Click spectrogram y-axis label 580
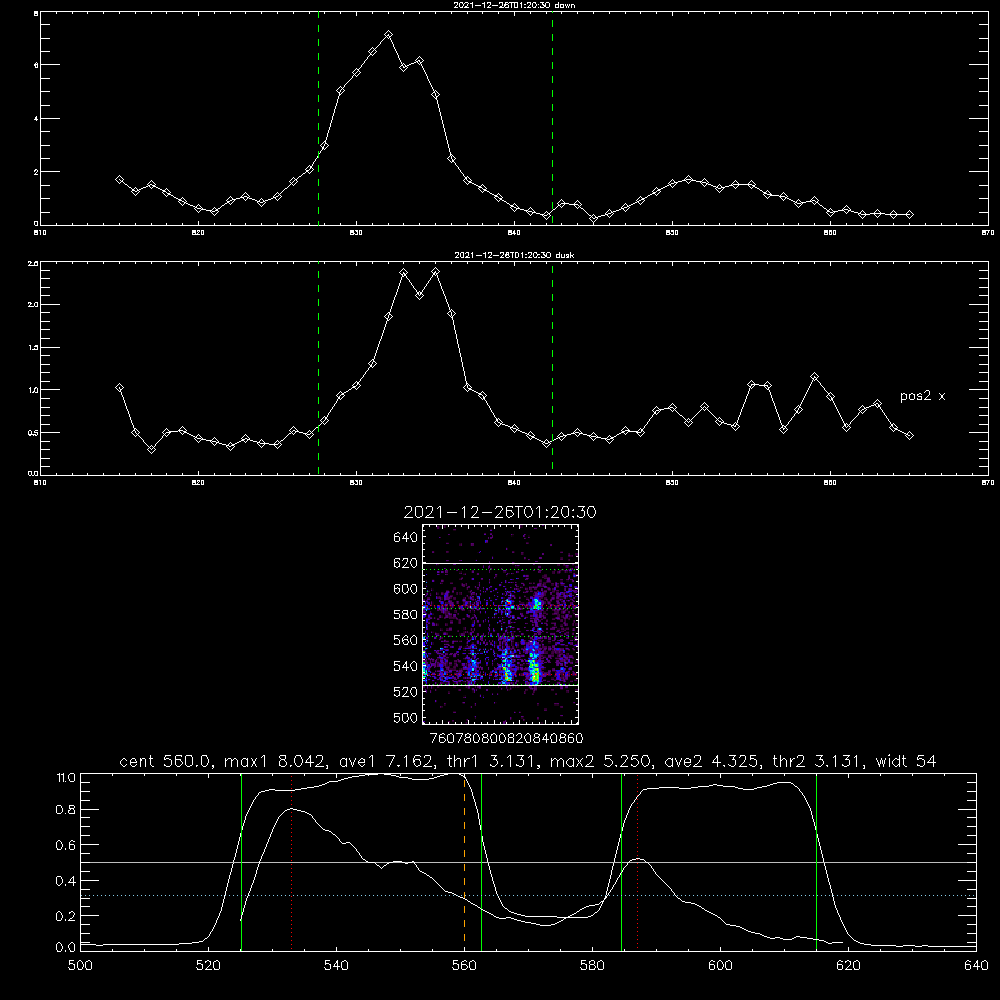The image size is (1000, 1000). coord(406,615)
